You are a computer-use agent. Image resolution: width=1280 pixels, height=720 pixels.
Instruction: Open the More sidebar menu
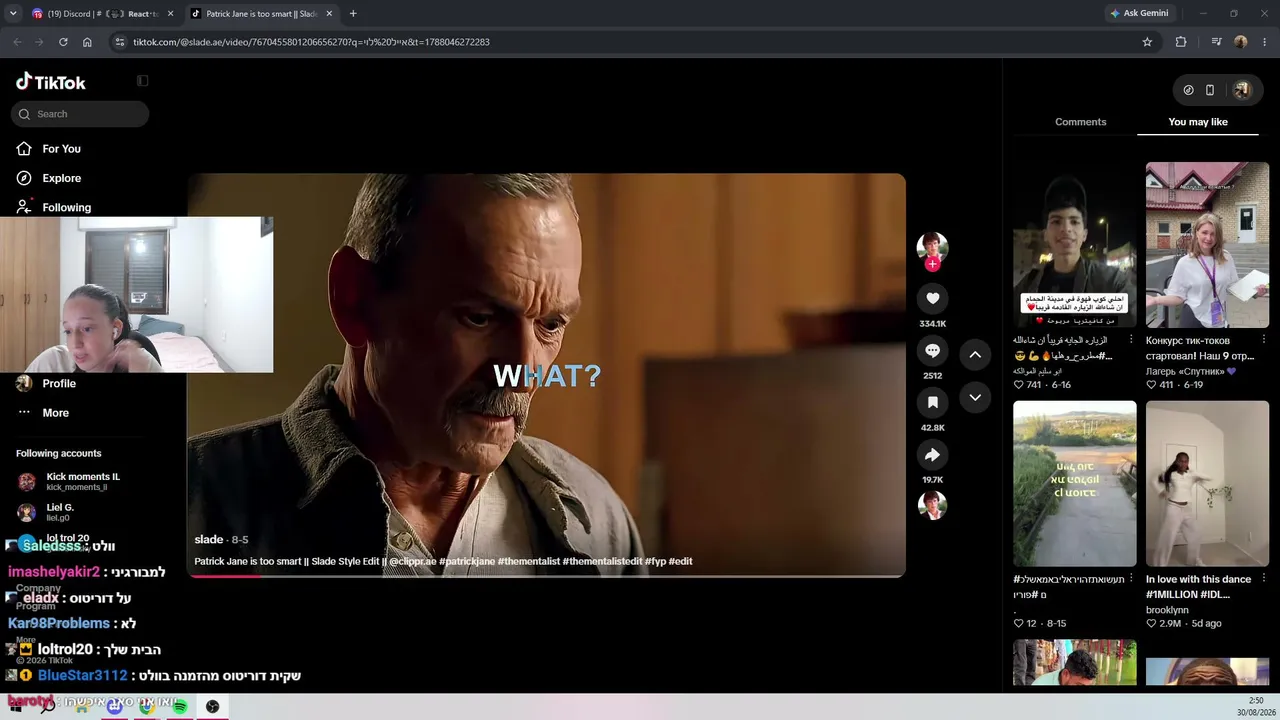(56, 413)
